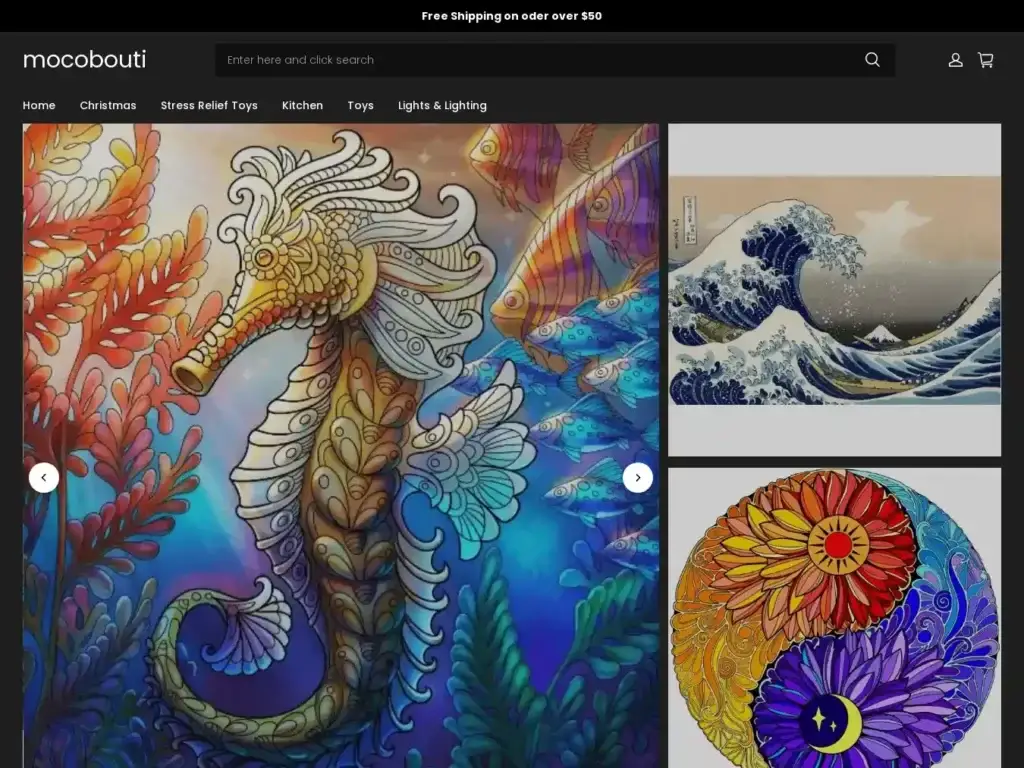Open the Great Wave painting thumbnail

click(x=834, y=290)
